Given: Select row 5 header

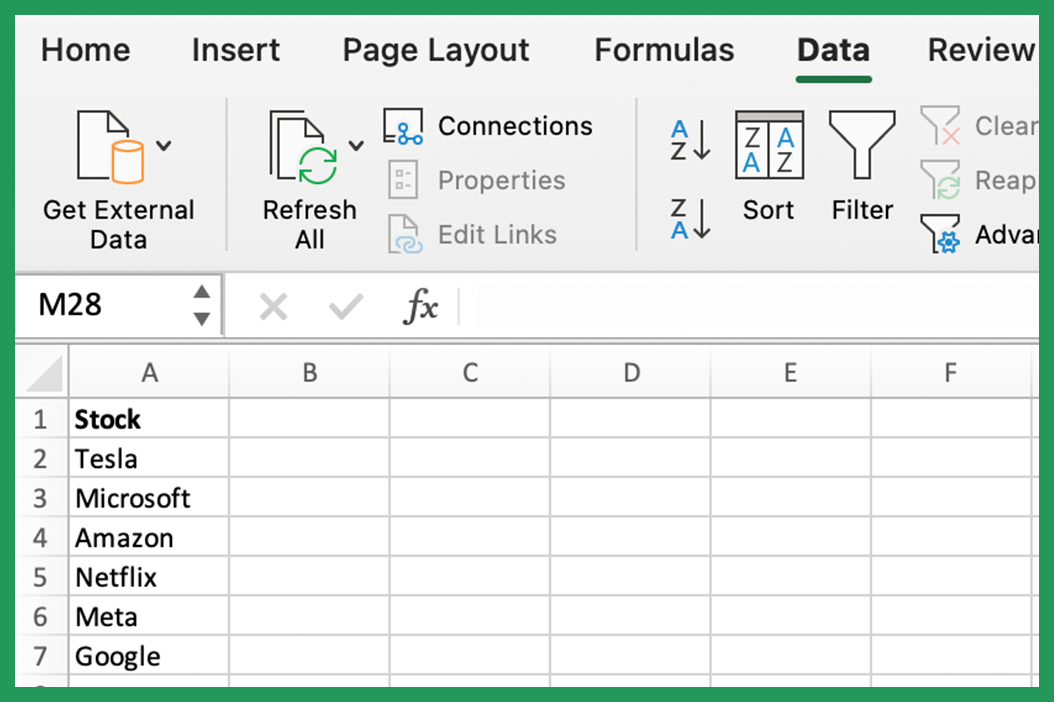Looking at the screenshot, I should click(40, 577).
